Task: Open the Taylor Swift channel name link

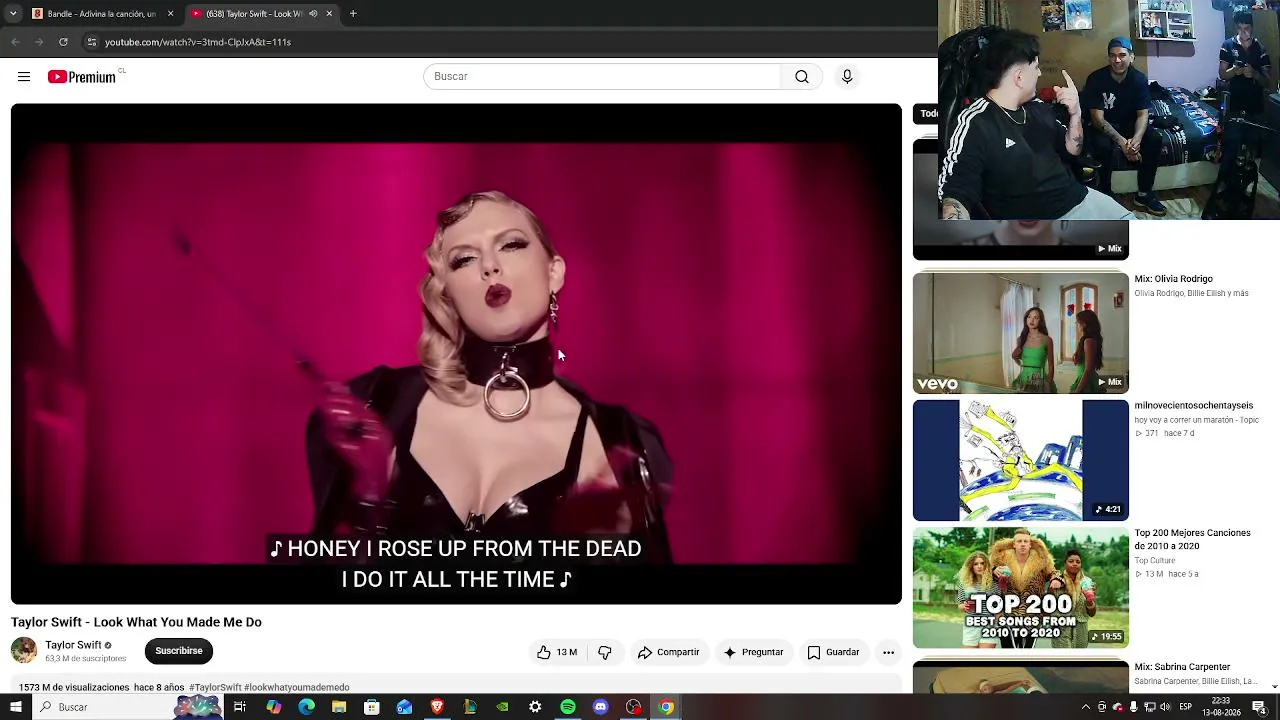Action: tap(73, 645)
